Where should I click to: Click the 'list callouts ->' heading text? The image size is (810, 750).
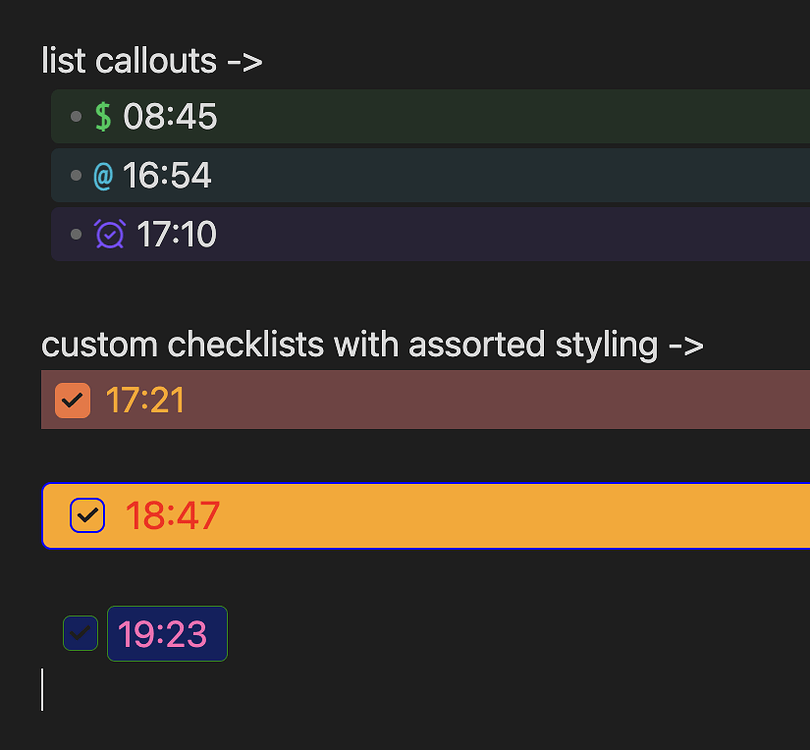[x=150, y=61]
